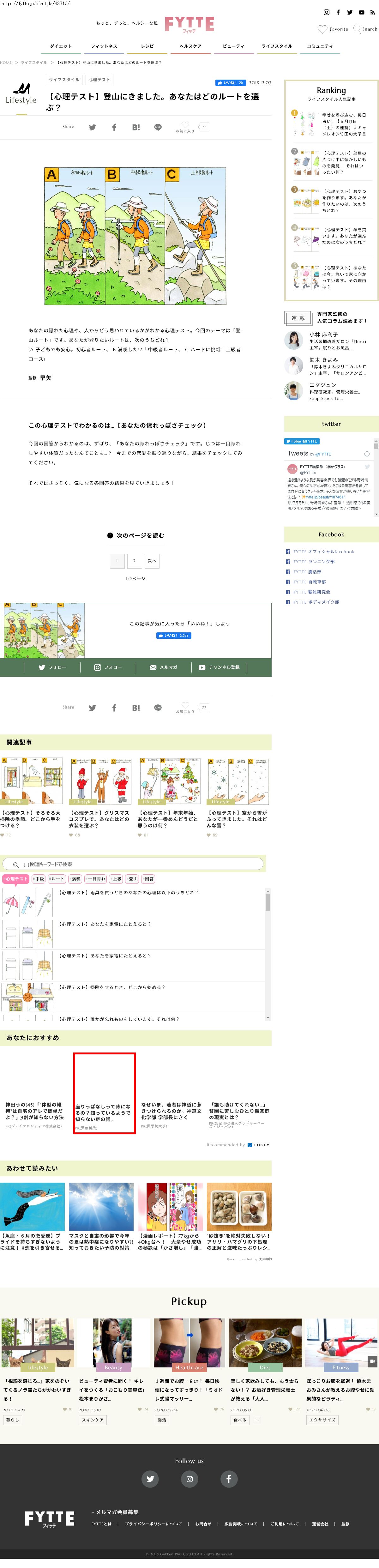
Task: Select the #登山 keyword tag
Action: (133, 878)
